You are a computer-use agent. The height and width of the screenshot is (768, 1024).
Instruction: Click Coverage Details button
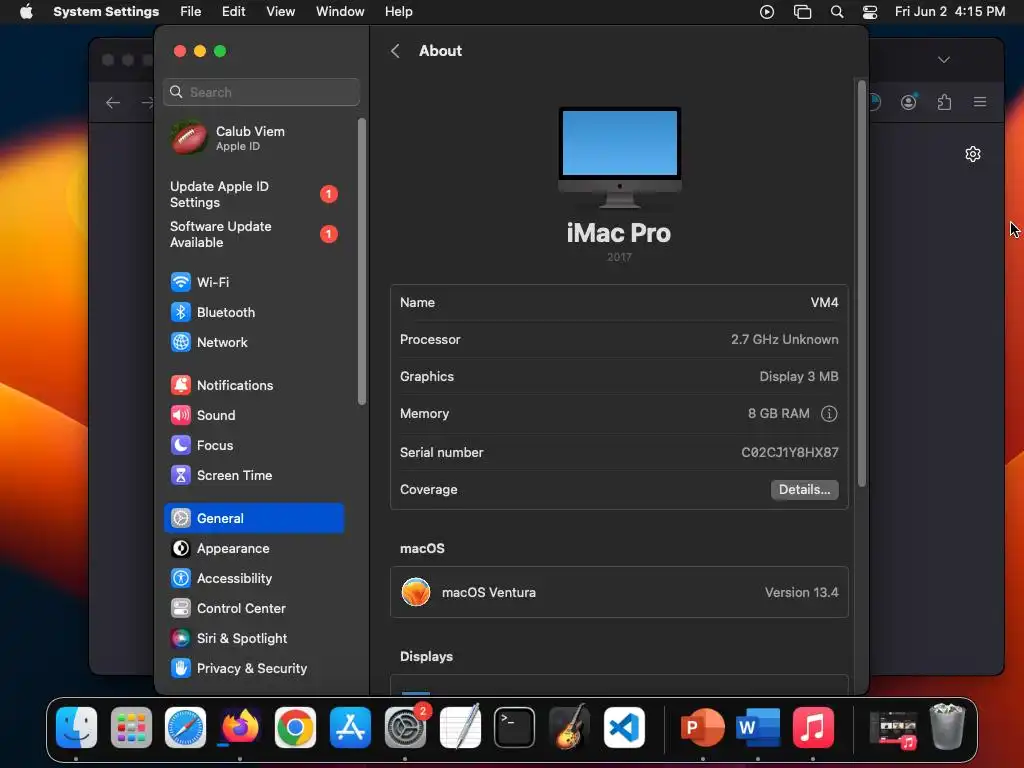point(804,490)
